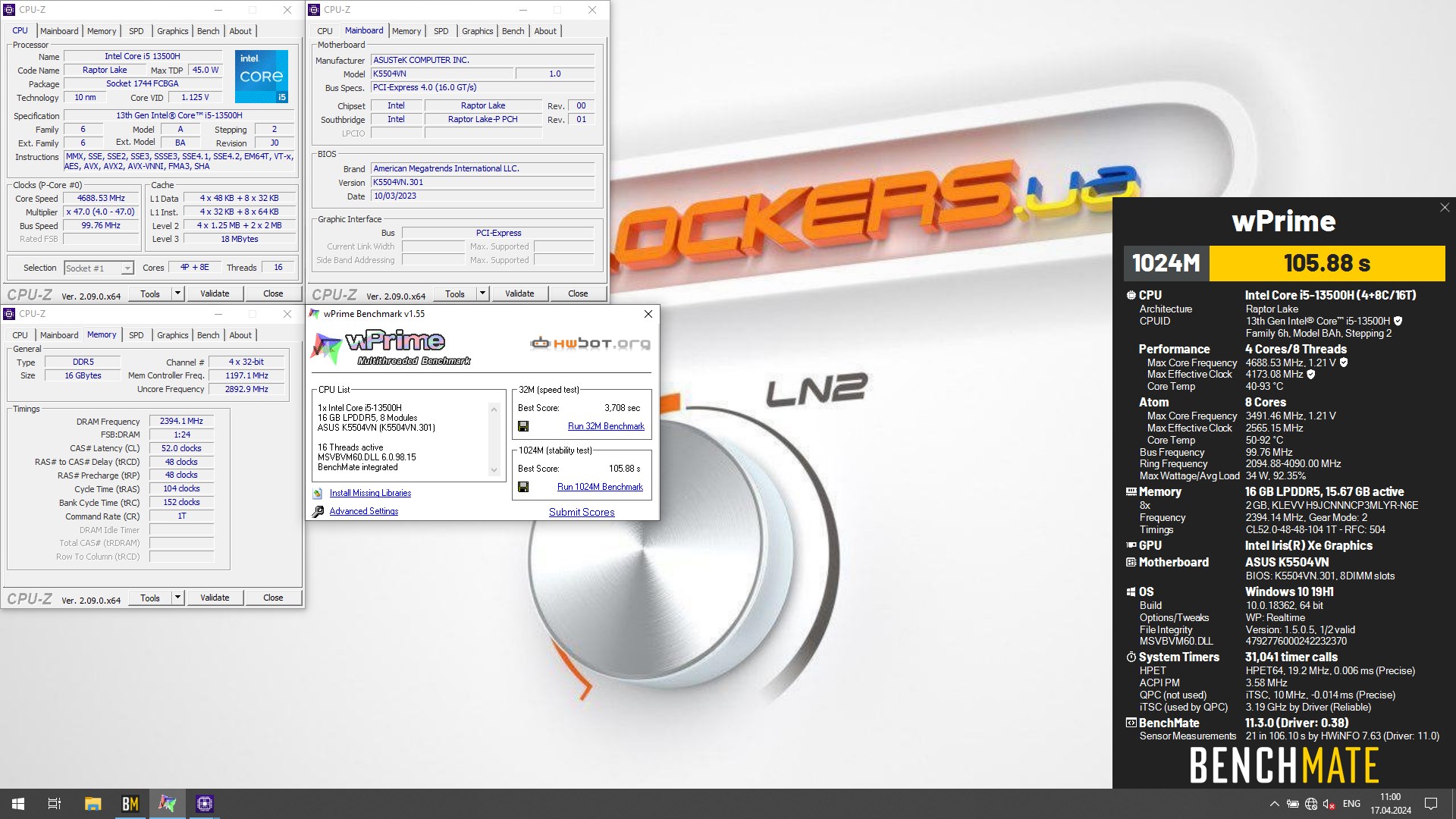This screenshot has width=1456, height=819.
Task: Open Graphics tab in CPU-Z Mainboard window
Action: pyautogui.click(x=478, y=31)
